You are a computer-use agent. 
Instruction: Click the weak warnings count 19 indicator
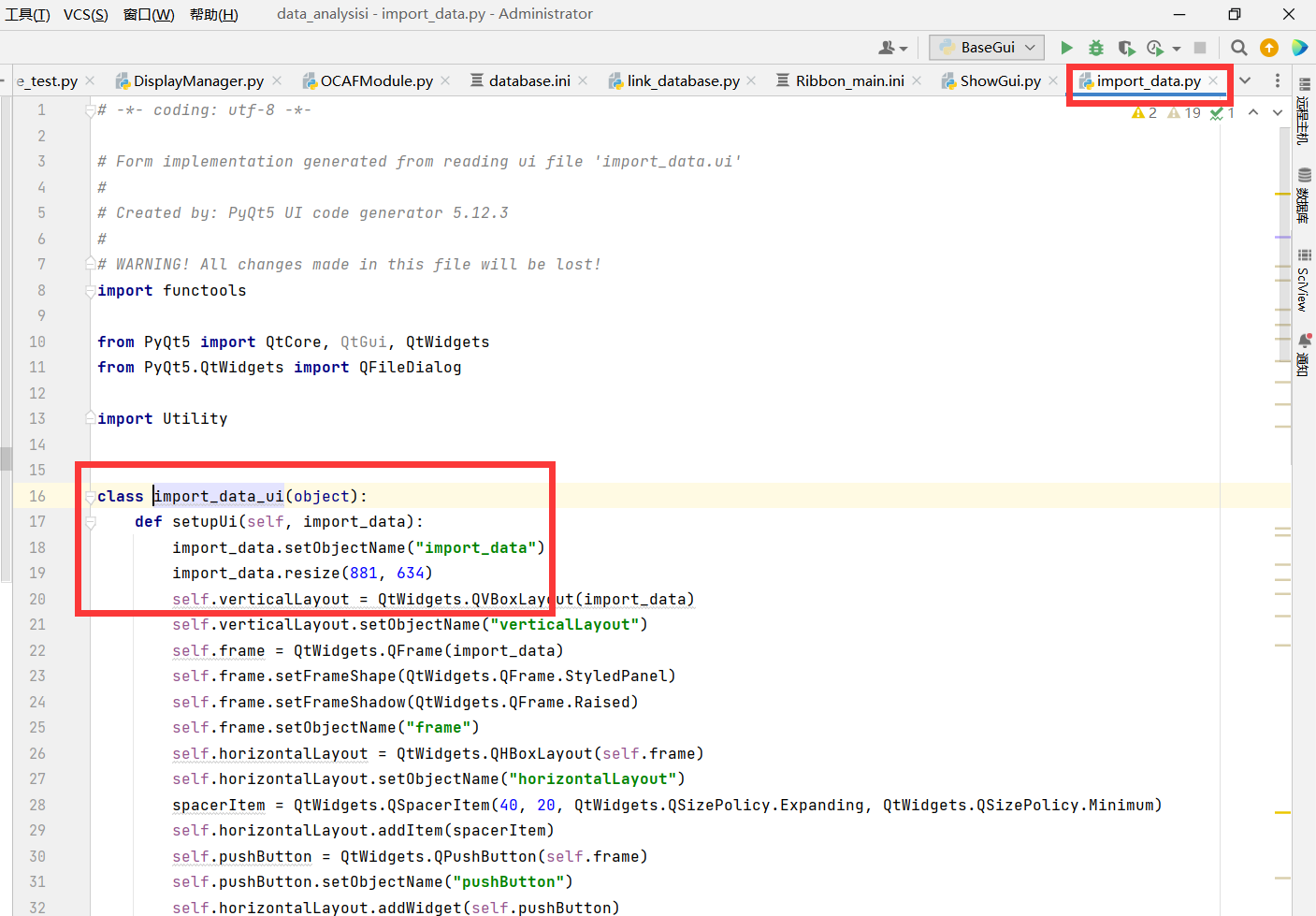click(x=1184, y=112)
